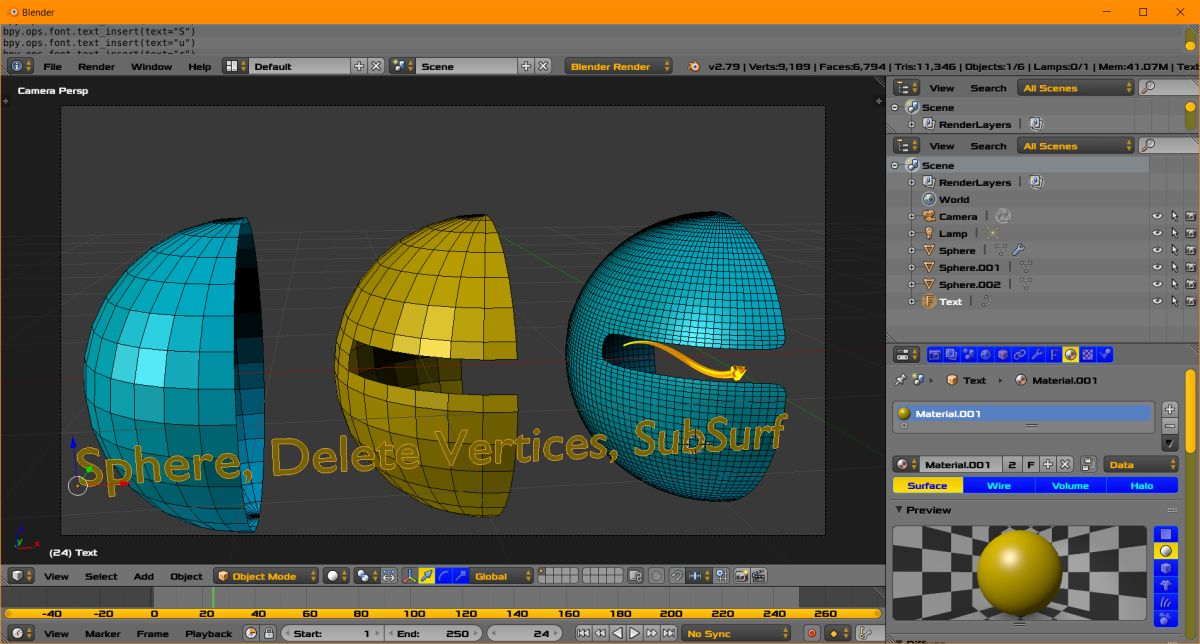
Task: Open the Blender Render engine dropdown
Action: [x=618, y=66]
